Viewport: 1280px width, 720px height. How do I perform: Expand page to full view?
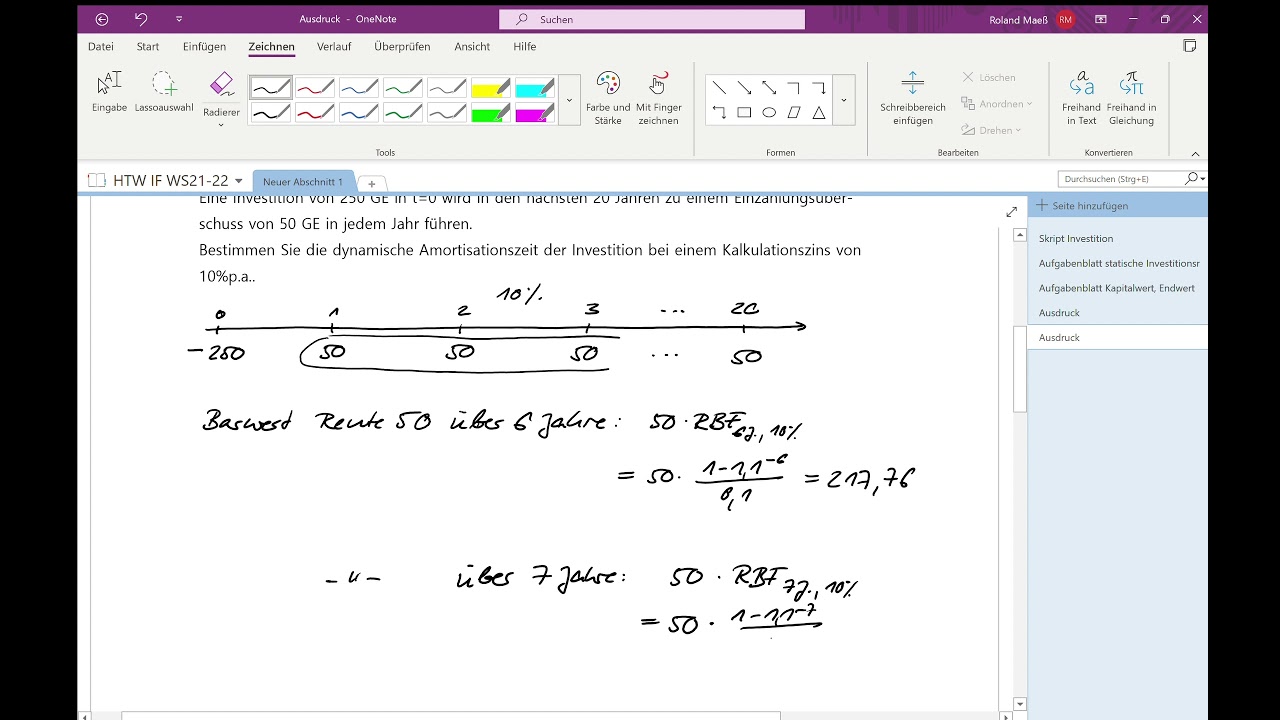pos(1011,212)
